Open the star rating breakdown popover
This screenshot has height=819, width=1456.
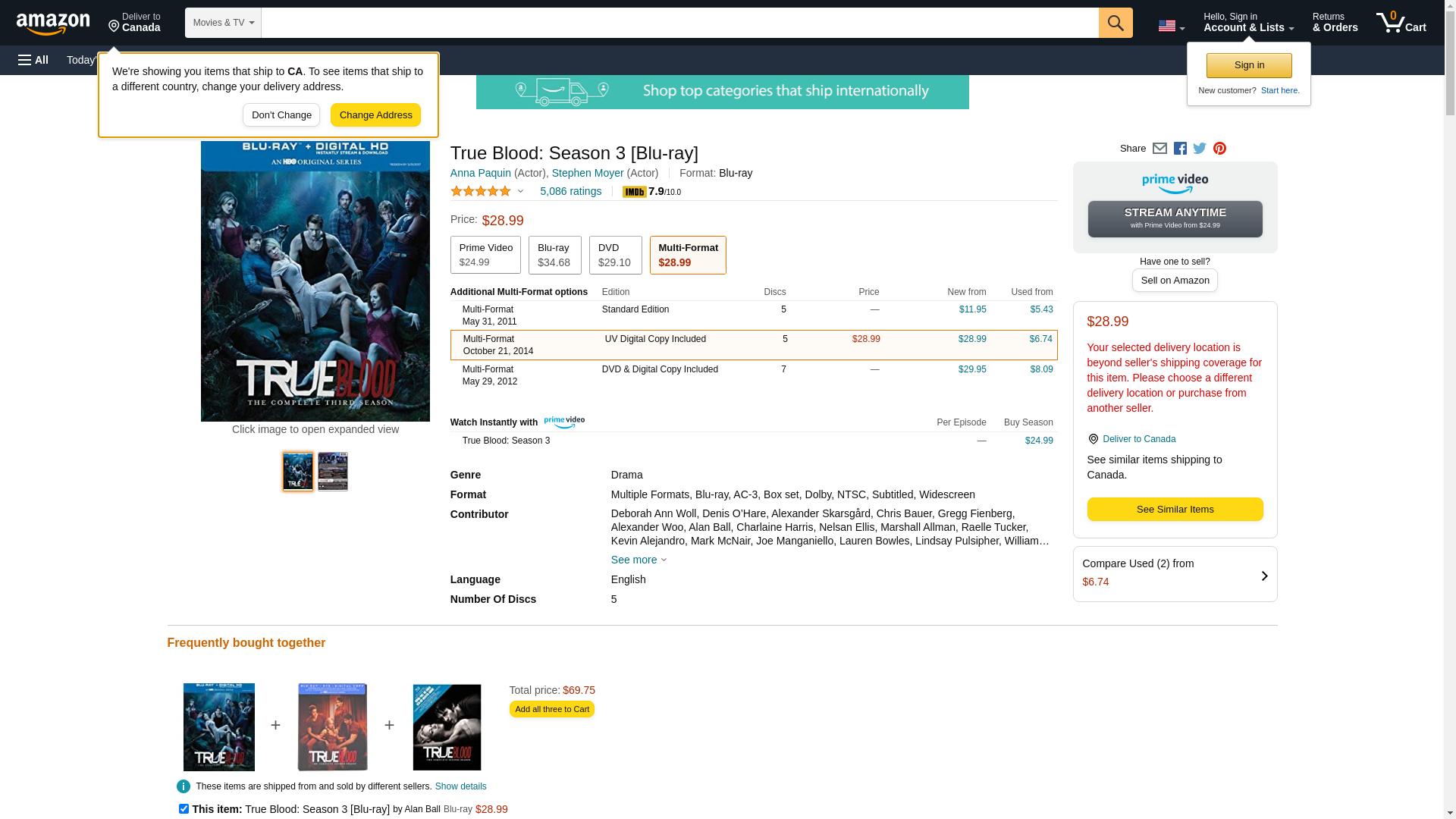tap(487, 191)
